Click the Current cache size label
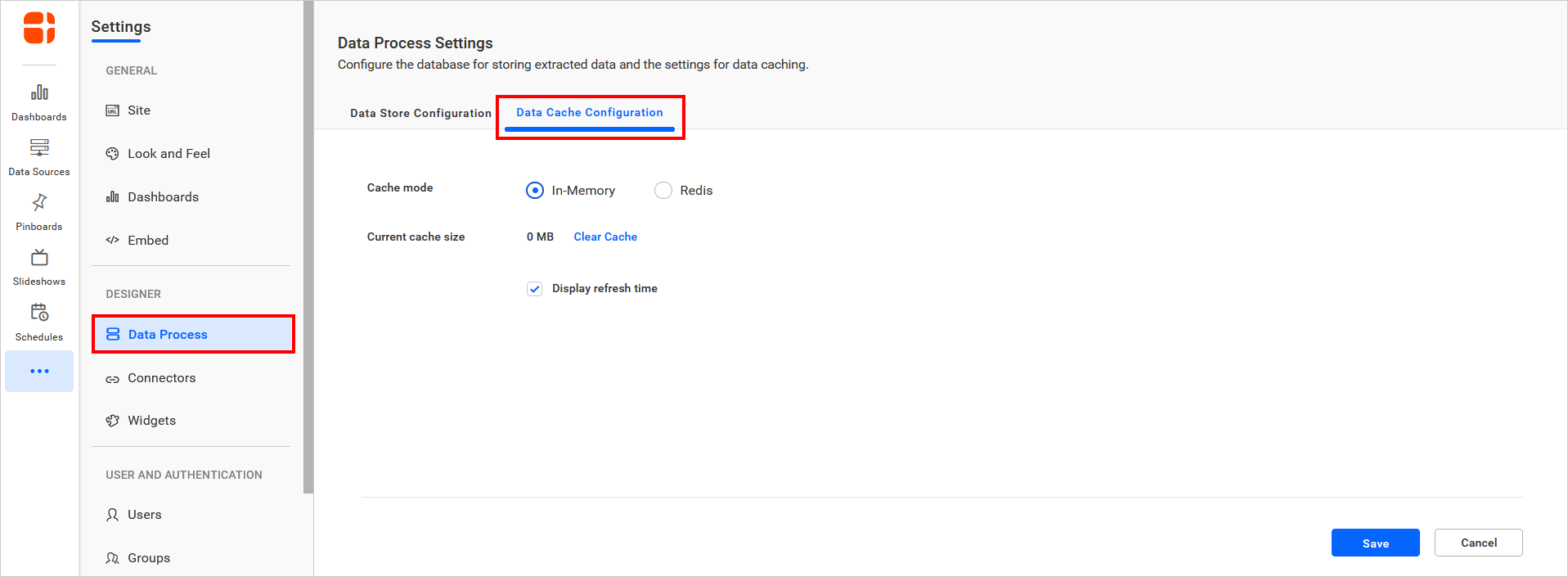 pos(416,237)
